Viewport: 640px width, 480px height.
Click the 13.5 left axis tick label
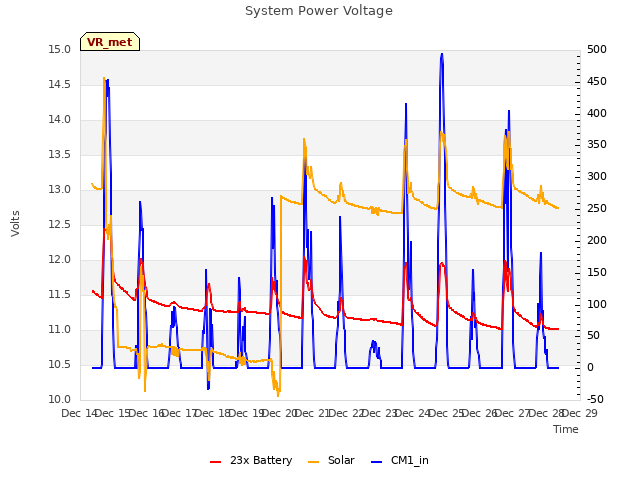(x=60, y=155)
